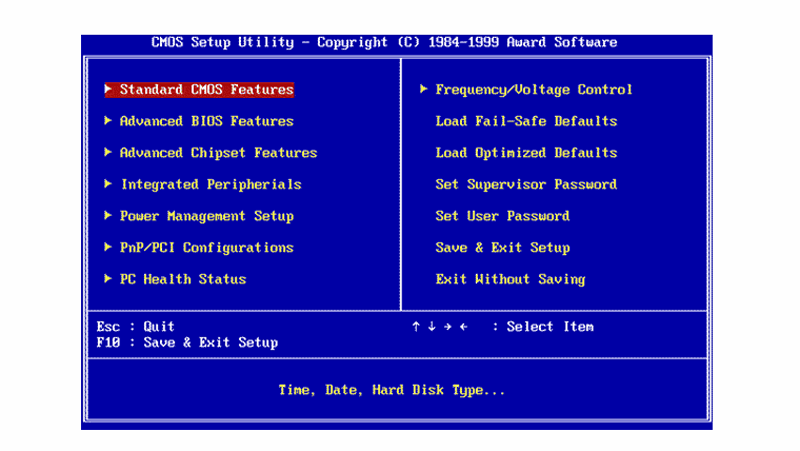
Task: Enter PnP/PCI Configurations
Action: pyautogui.click(x=206, y=248)
